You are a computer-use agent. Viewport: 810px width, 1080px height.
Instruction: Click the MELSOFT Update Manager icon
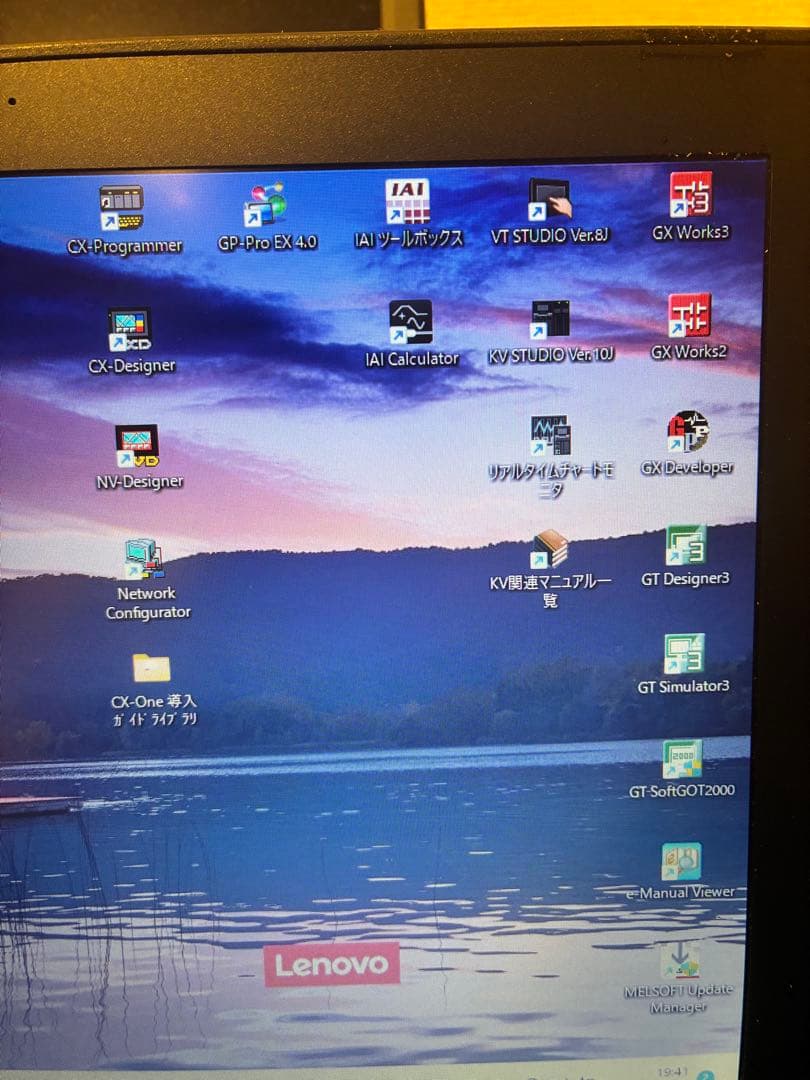(x=678, y=961)
